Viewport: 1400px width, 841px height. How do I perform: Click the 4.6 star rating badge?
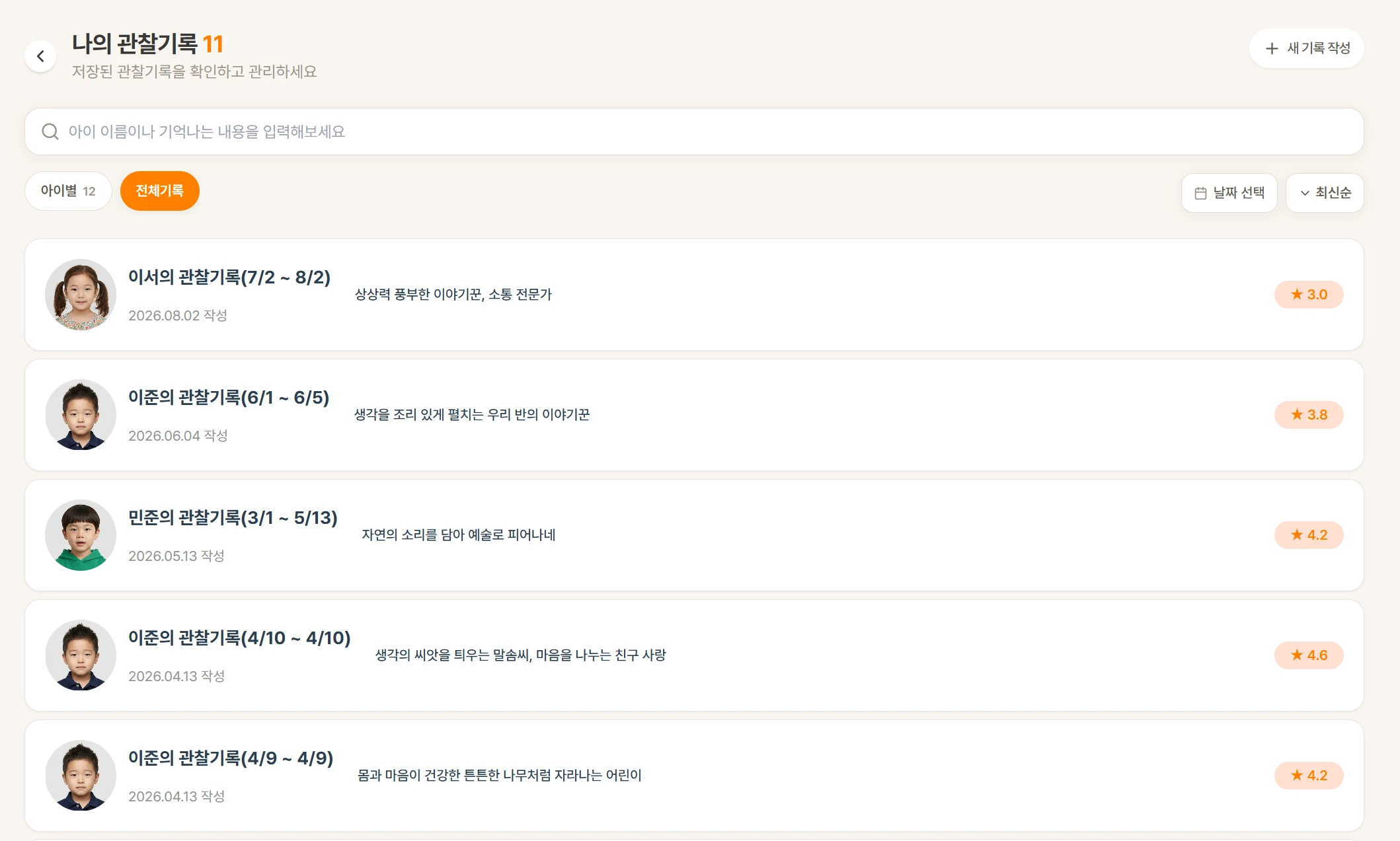(1309, 655)
